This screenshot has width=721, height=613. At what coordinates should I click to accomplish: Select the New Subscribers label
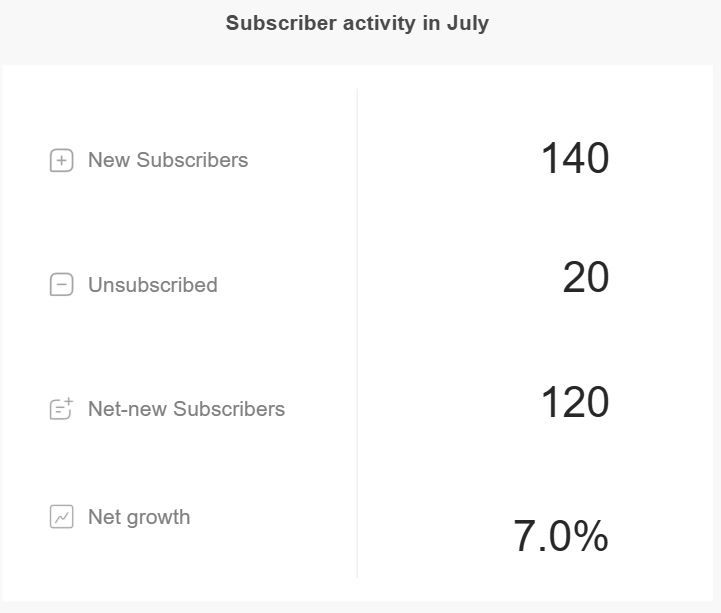pos(168,160)
